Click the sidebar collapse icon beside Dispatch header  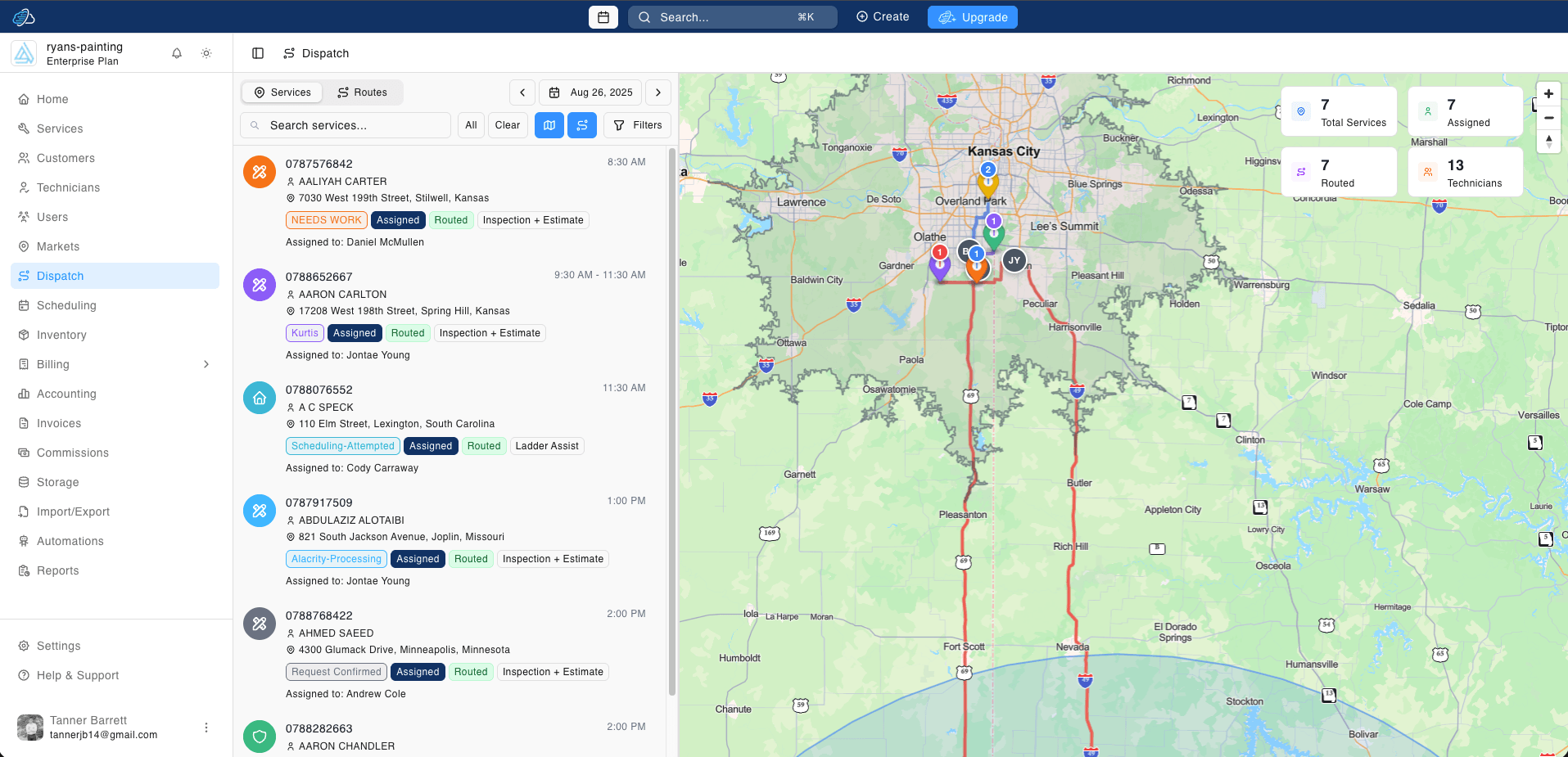tap(258, 53)
